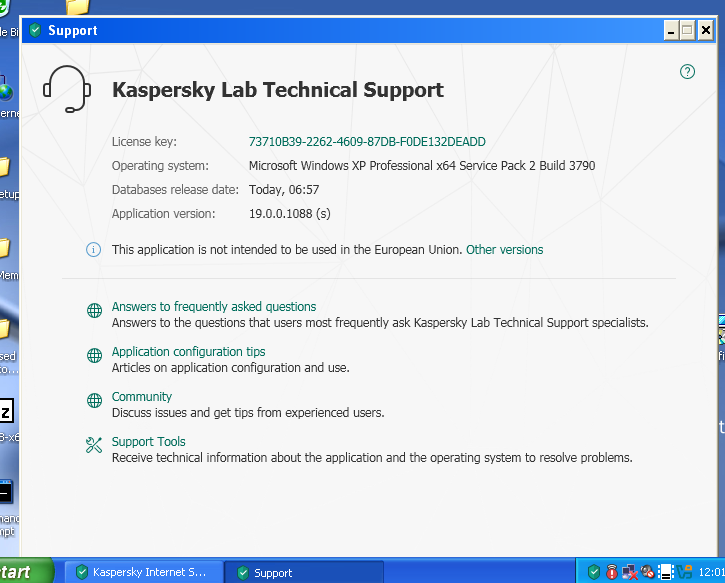Image resolution: width=725 pixels, height=583 pixels.
Task: Click the info icon next to the European Union notice
Action: coord(93,250)
